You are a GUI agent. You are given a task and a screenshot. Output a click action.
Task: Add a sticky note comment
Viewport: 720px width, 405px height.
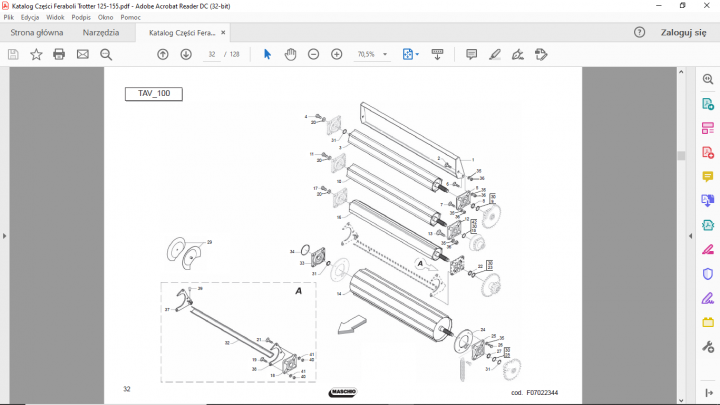(x=471, y=54)
